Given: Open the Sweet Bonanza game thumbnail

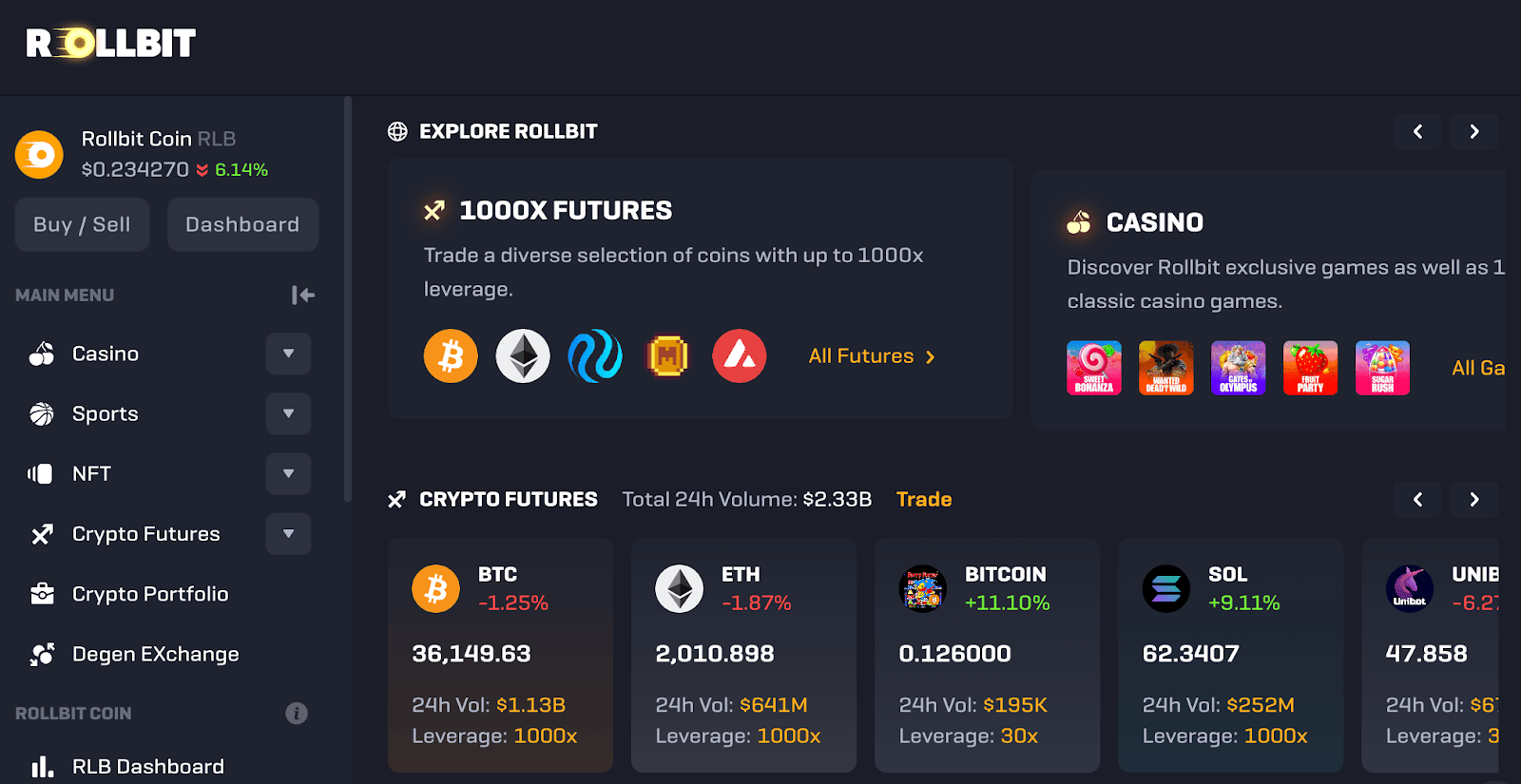Looking at the screenshot, I should click(x=1094, y=368).
